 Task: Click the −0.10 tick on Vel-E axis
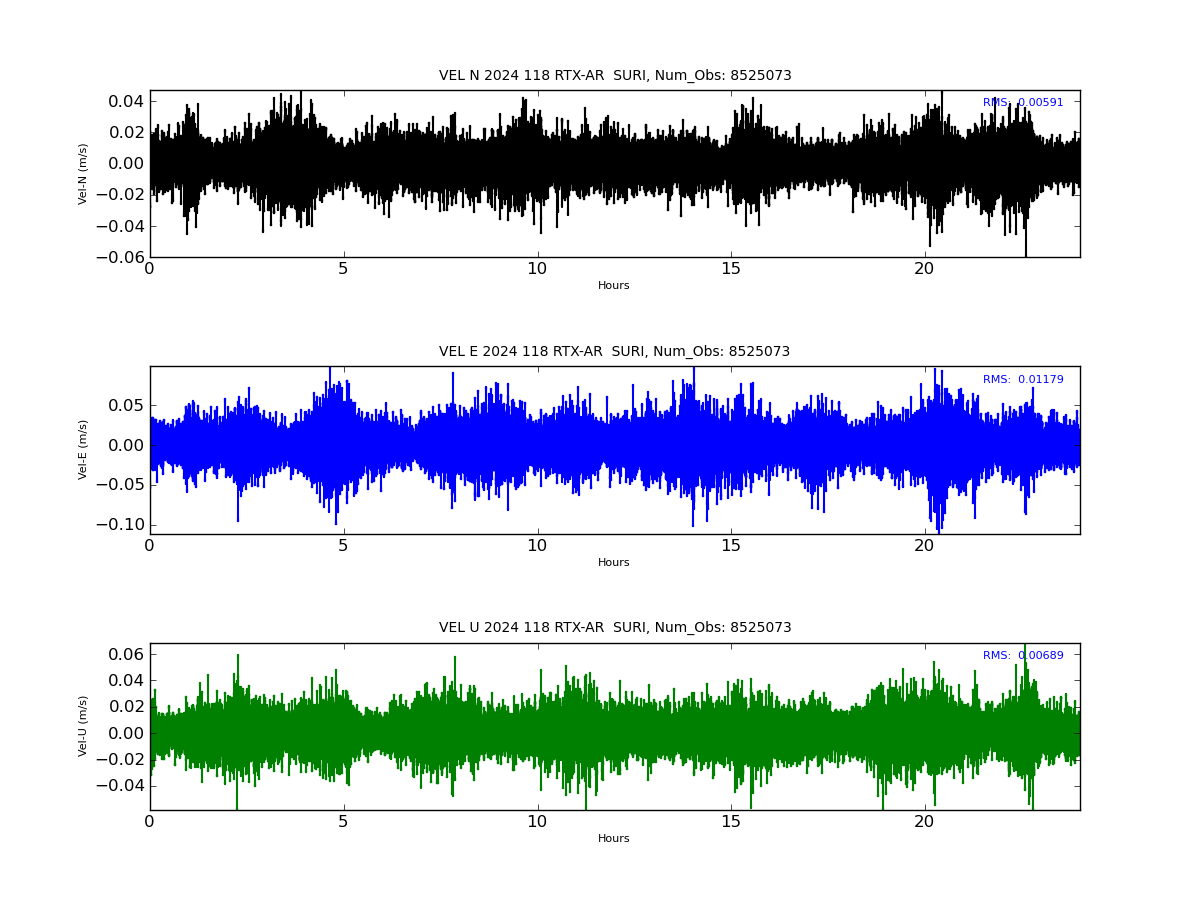(121, 525)
